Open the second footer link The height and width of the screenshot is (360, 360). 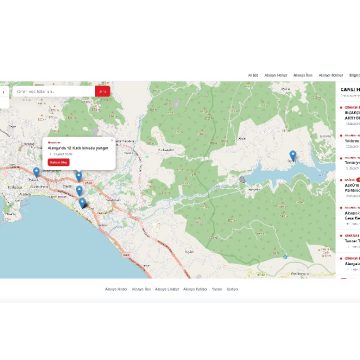tap(141, 289)
